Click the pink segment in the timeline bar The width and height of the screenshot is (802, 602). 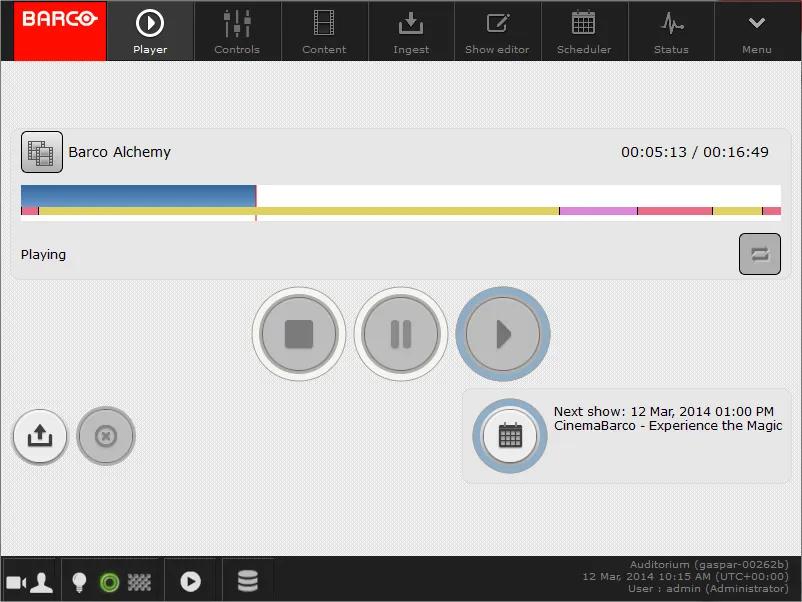(598, 211)
